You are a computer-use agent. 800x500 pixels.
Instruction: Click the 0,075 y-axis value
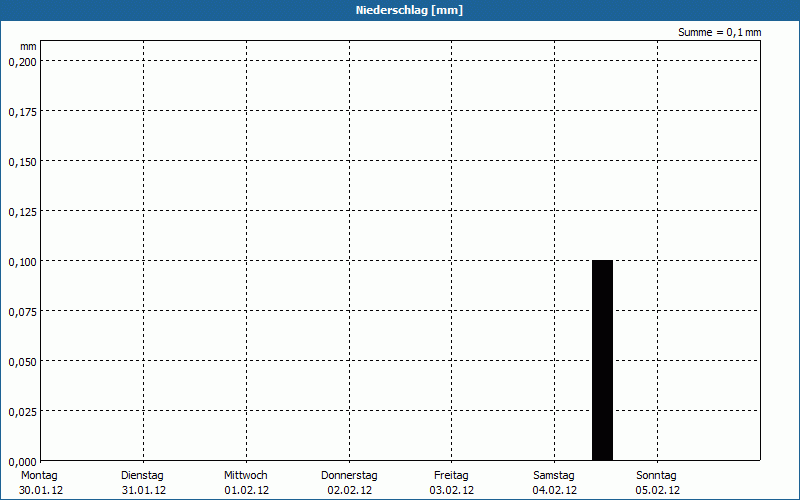click(x=22, y=312)
